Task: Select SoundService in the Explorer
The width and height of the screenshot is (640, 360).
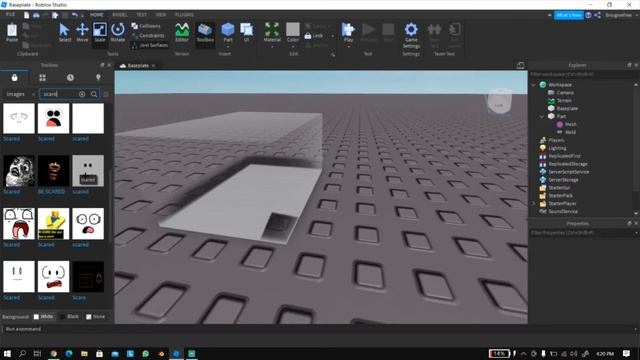Action: pos(563,211)
